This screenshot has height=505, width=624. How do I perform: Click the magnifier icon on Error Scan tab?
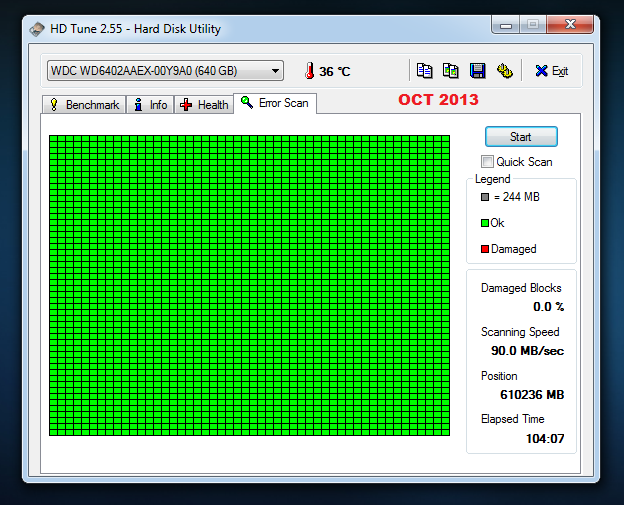247,102
